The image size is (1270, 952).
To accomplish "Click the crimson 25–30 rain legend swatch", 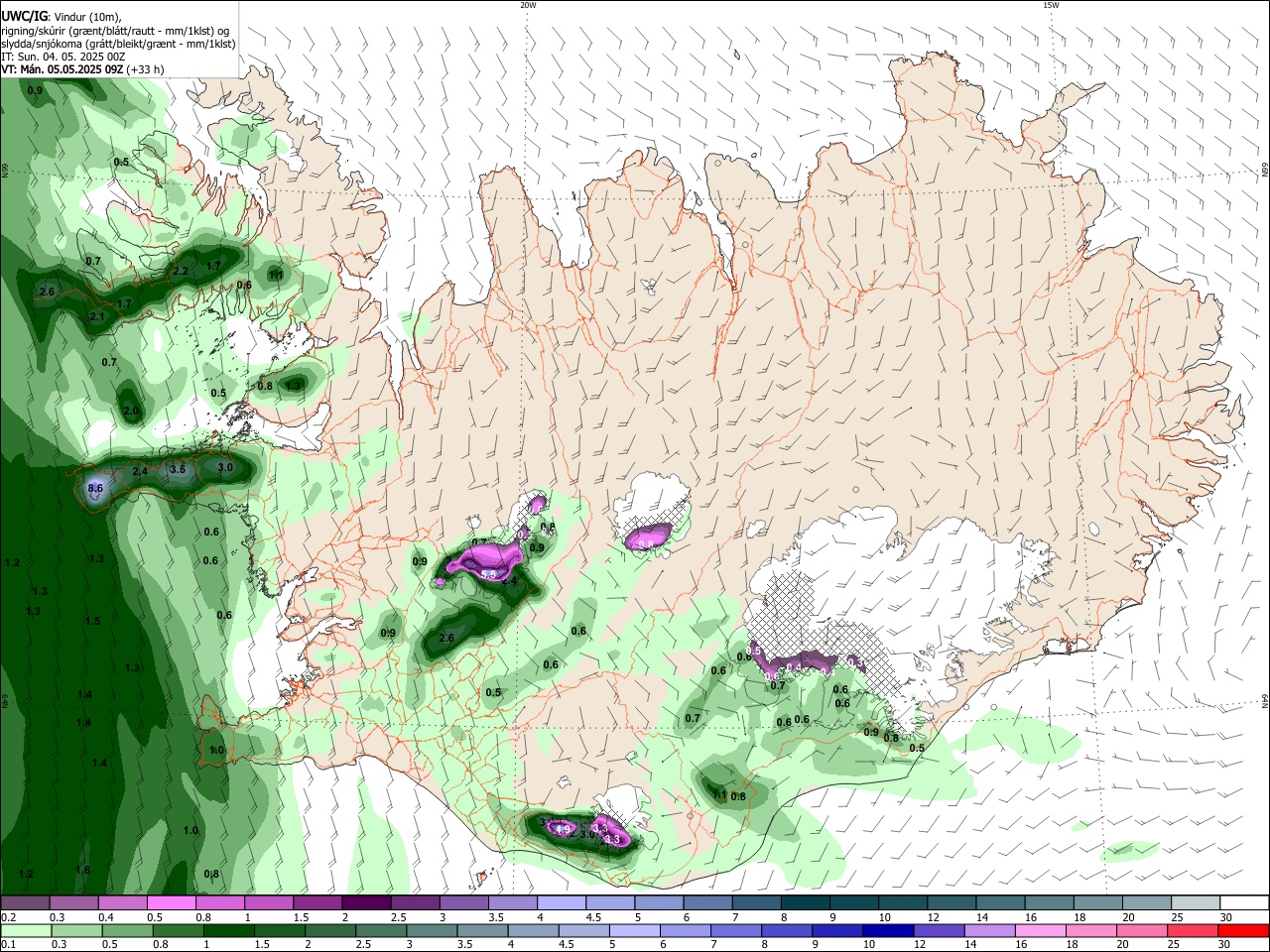I will pos(1195,930).
